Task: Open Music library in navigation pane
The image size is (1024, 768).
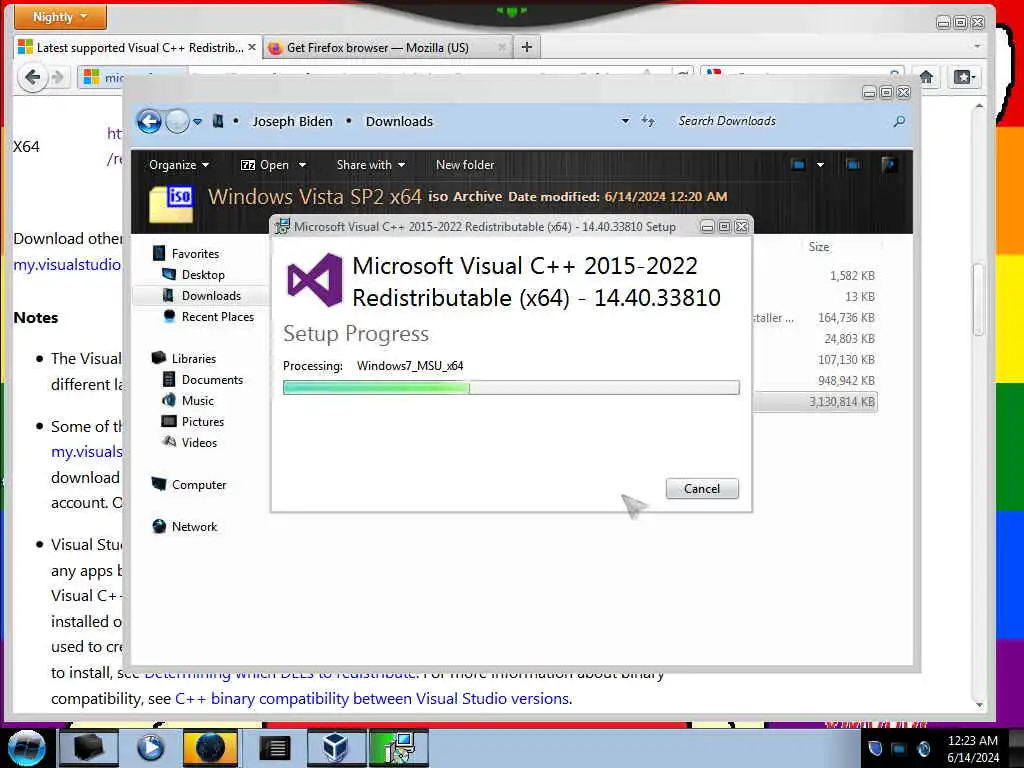Action: (197, 400)
